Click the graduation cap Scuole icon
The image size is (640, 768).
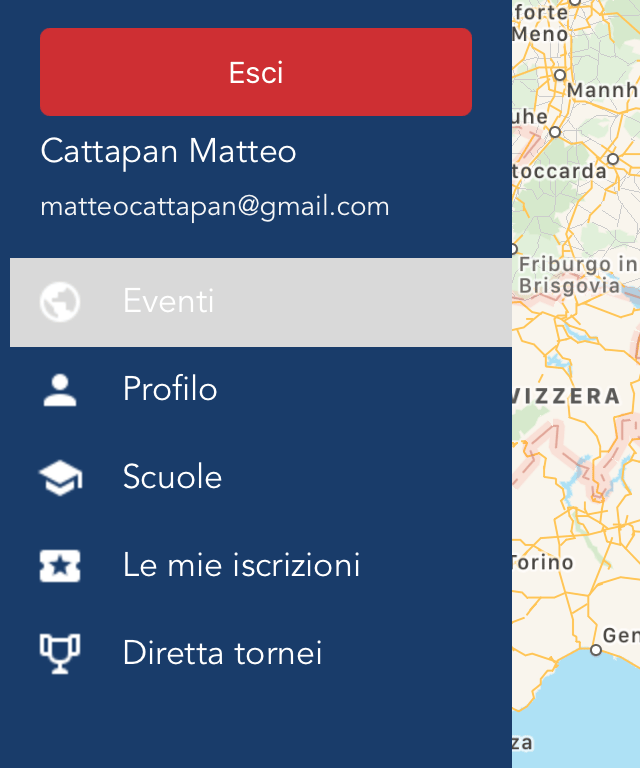60,478
